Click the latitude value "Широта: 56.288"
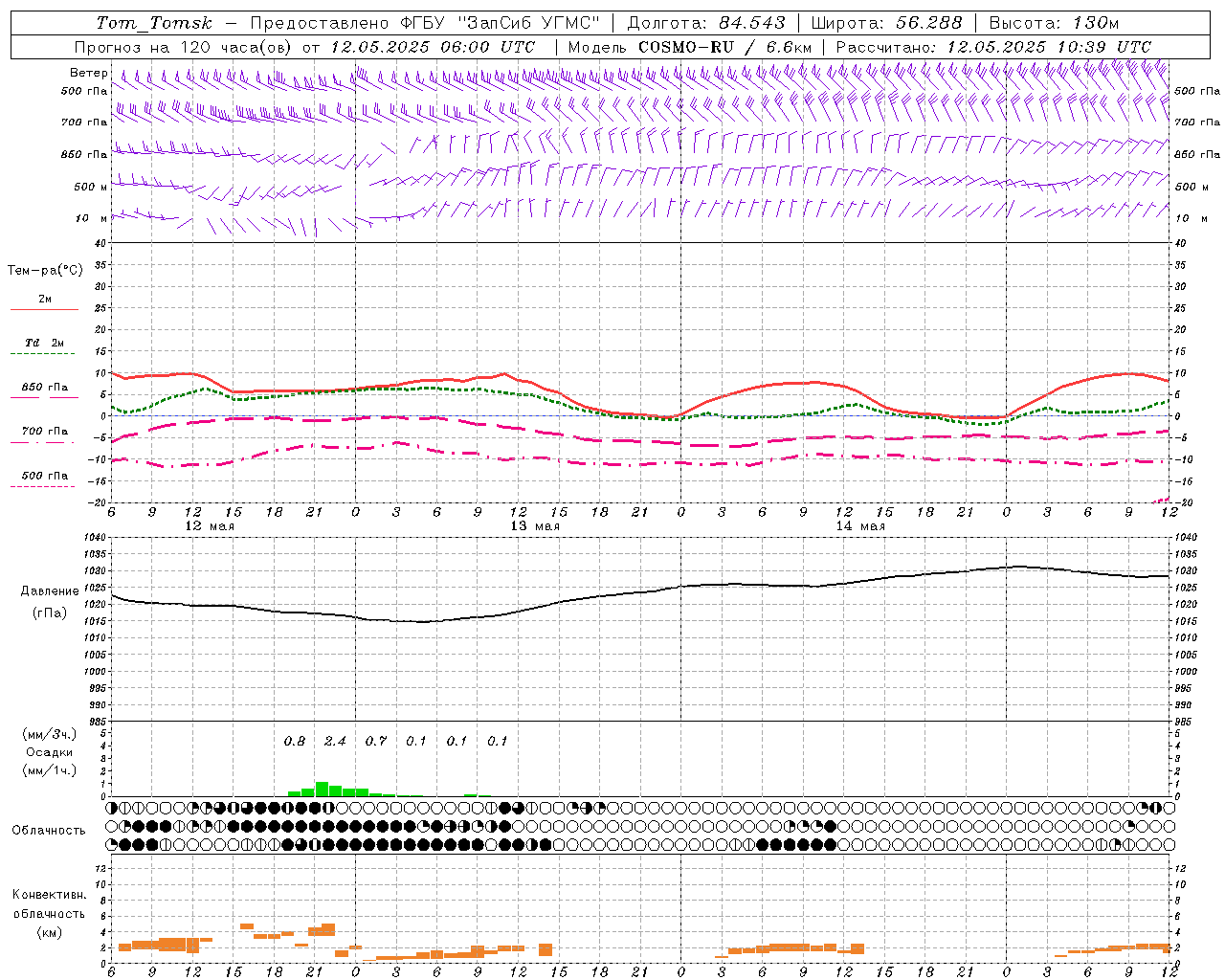Viewport: 1225px width, 980px height. tap(886, 23)
